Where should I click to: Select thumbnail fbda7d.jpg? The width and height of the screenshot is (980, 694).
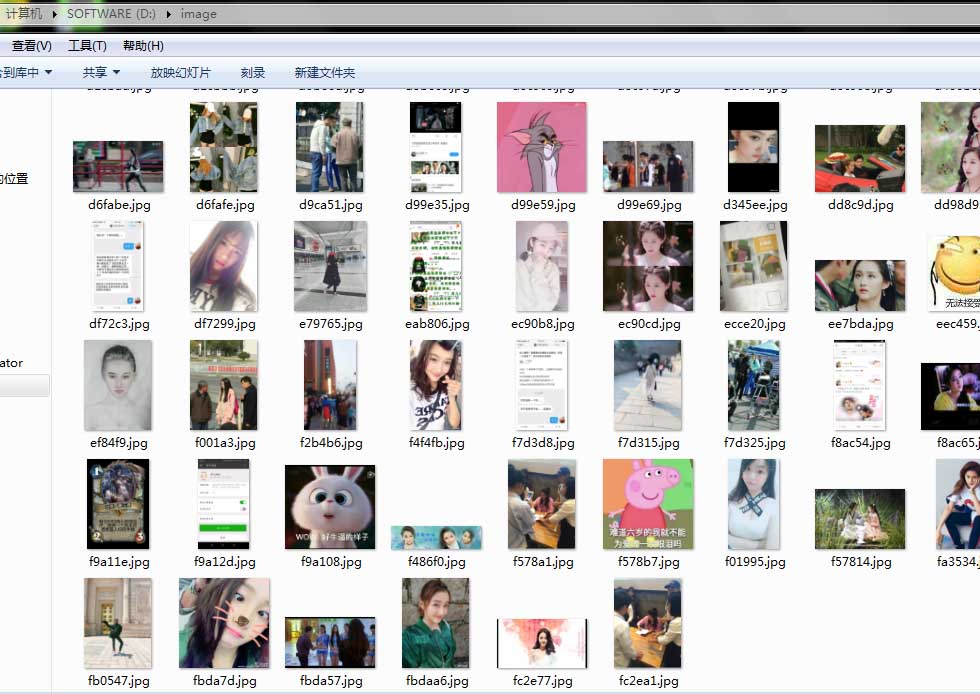click(224, 623)
